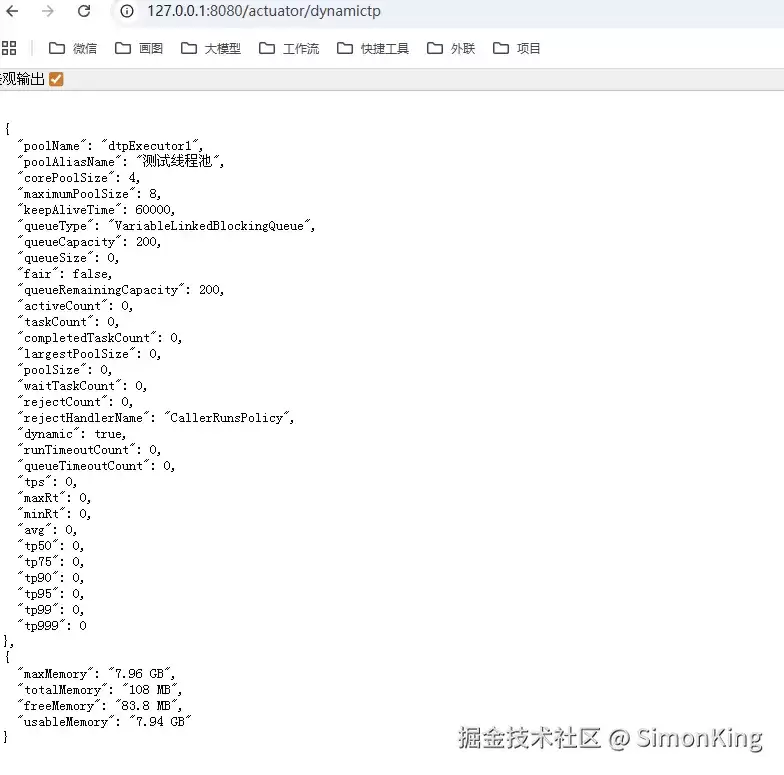Click the tp90 line
The height and width of the screenshot is (775, 784).
pos(50,578)
